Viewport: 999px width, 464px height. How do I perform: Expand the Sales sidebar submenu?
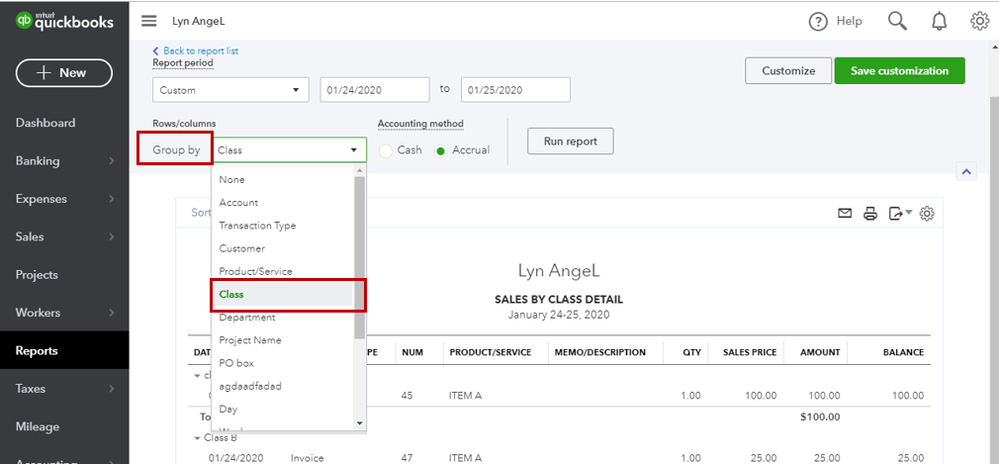(x=111, y=237)
